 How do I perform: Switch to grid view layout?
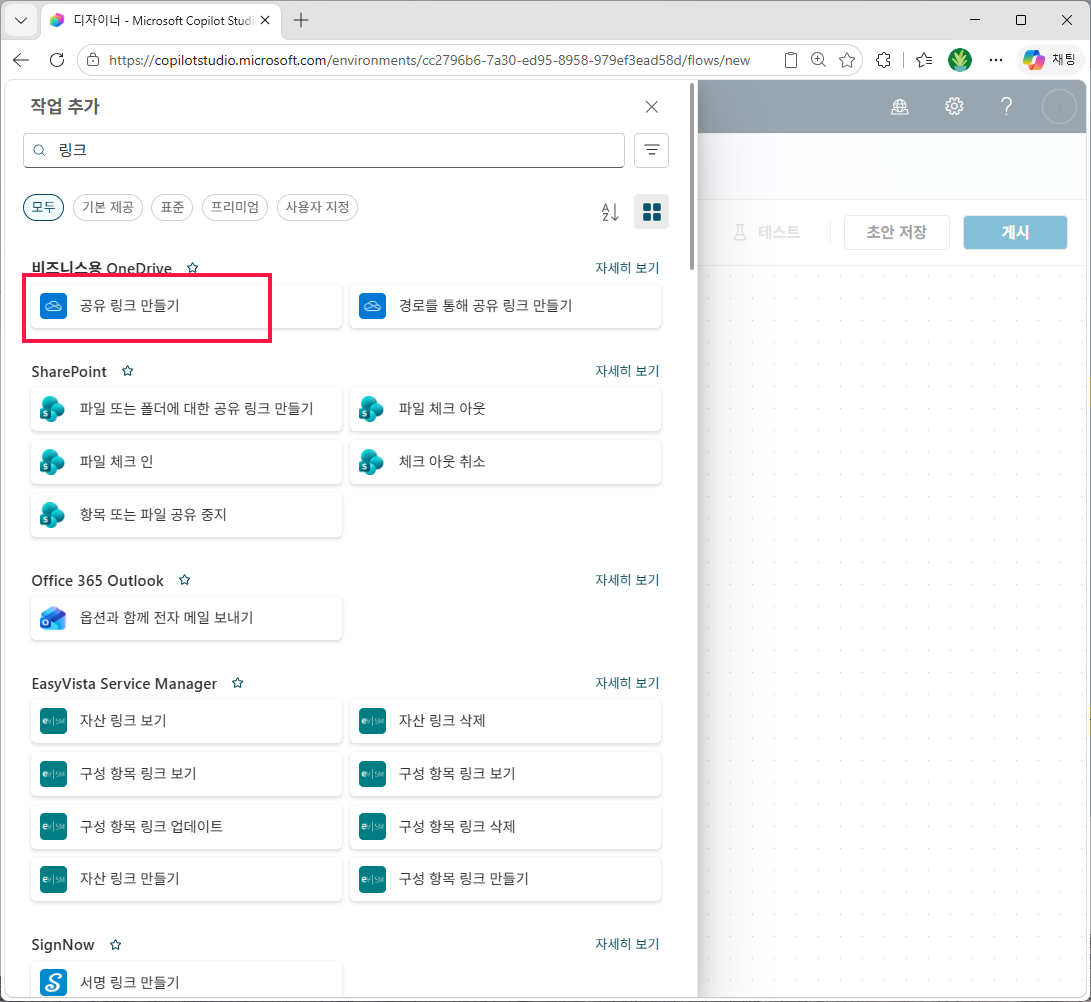click(651, 212)
